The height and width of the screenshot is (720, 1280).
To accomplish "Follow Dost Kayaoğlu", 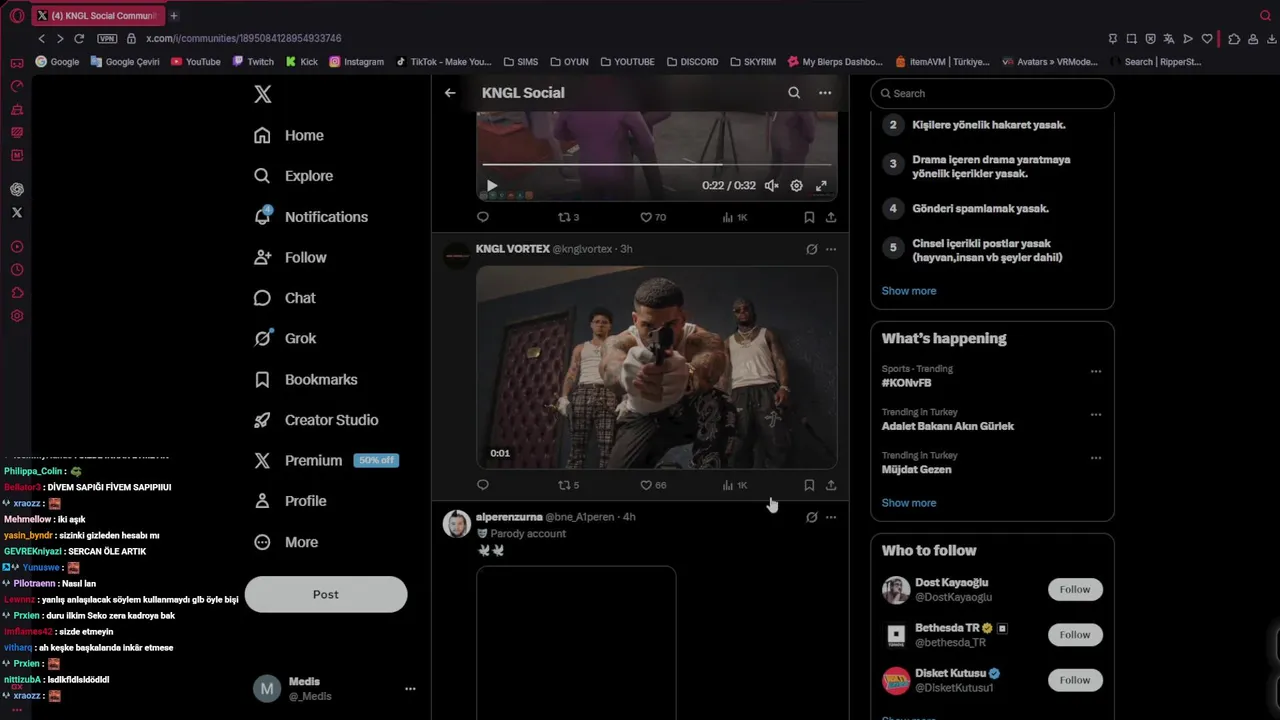I will point(1075,590).
